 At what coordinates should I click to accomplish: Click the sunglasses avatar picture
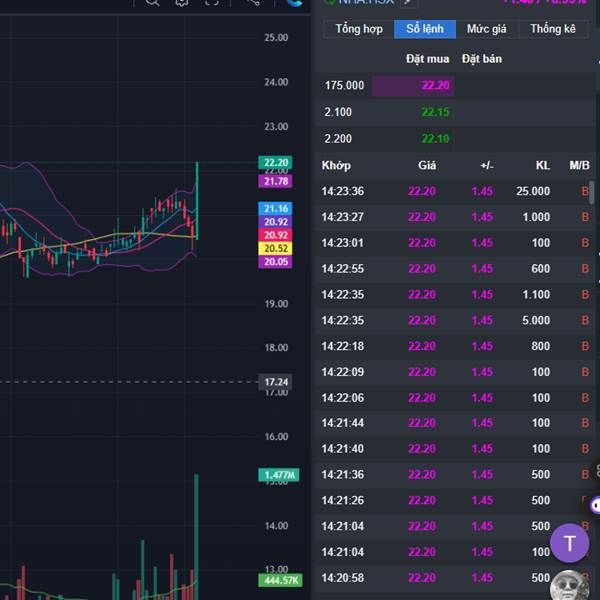tap(569, 585)
